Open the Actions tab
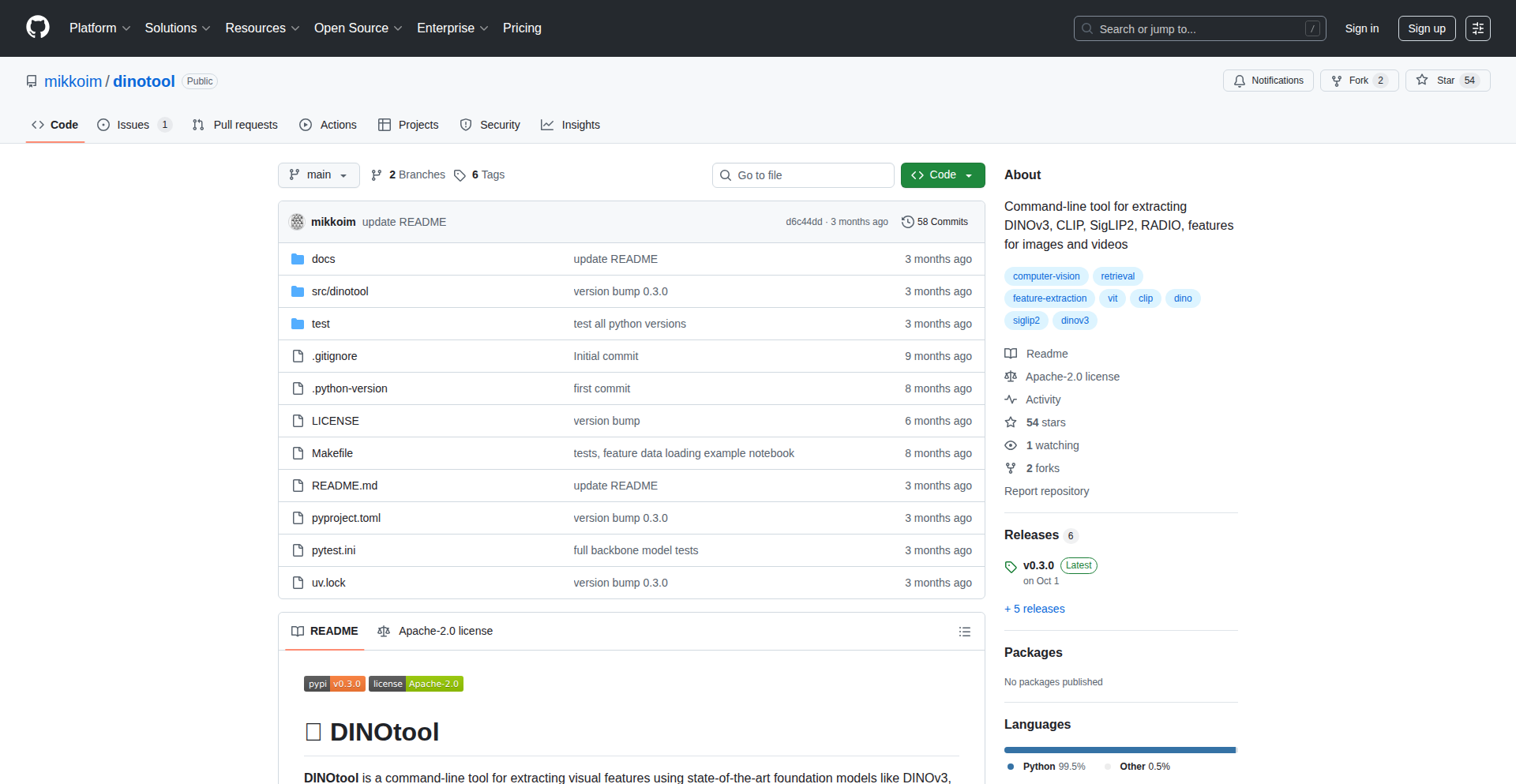This screenshot has height=784, width=1516. click(328, 125)
